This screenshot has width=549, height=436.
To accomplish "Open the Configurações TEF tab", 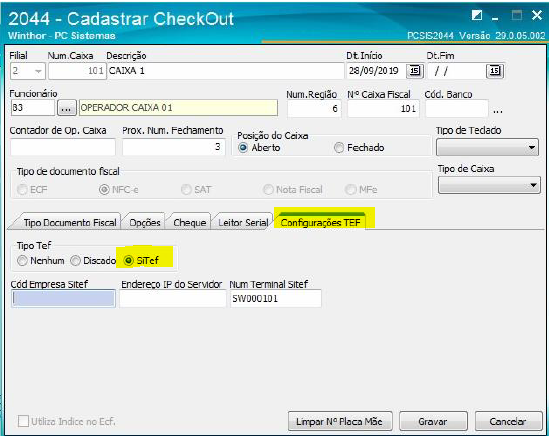I will 320,222.
